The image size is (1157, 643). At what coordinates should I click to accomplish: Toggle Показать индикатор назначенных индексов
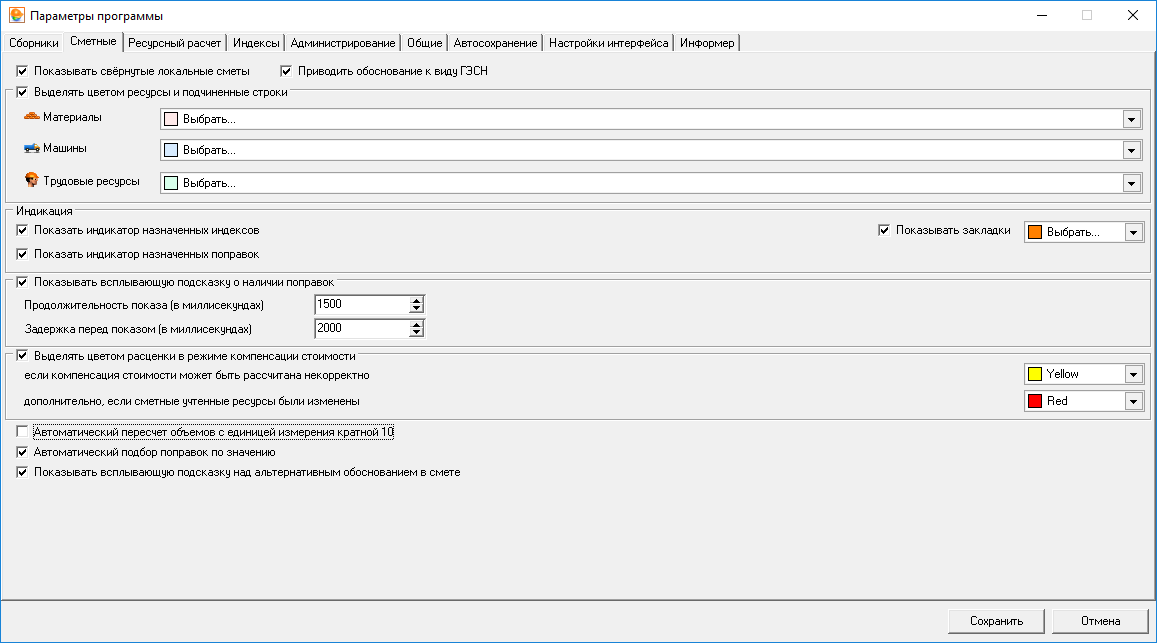[x=22, y=230]
